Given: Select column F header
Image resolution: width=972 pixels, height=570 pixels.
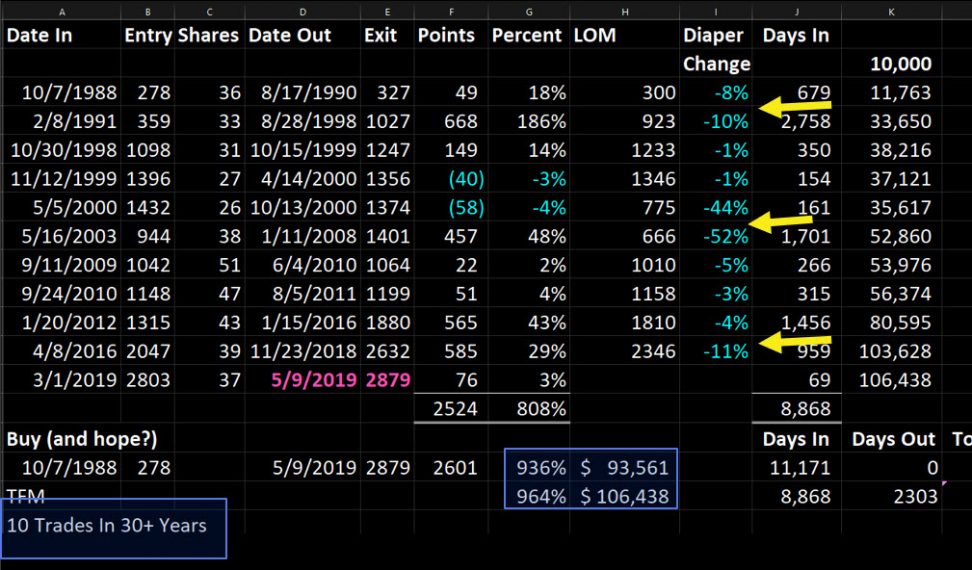Looking at the screenshot, I should (451, 11).
